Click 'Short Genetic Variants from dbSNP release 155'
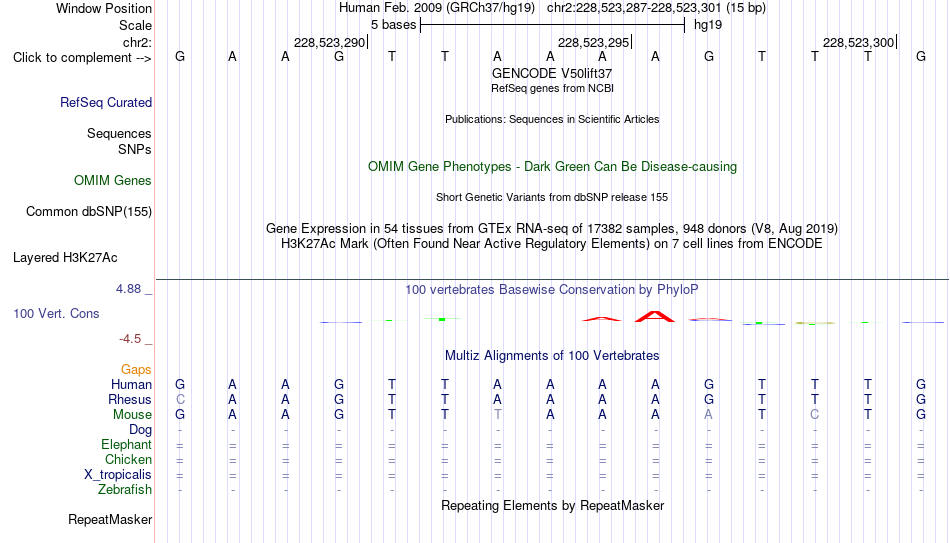Screen dimensions: 950x543 click(552, 198)
